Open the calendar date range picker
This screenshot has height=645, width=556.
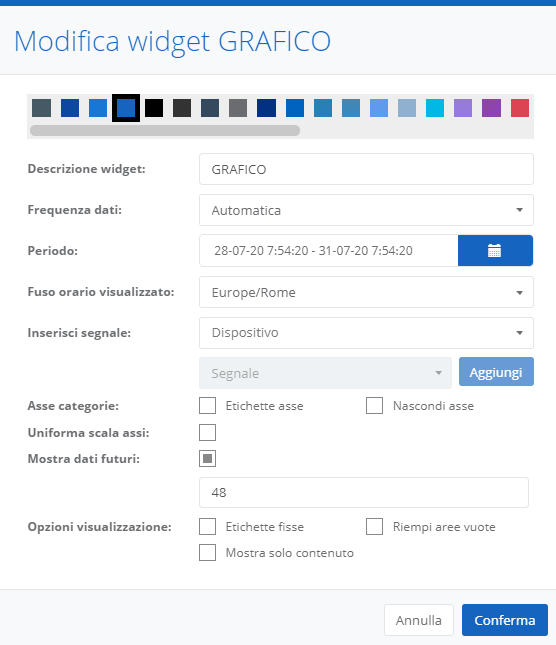495,251
